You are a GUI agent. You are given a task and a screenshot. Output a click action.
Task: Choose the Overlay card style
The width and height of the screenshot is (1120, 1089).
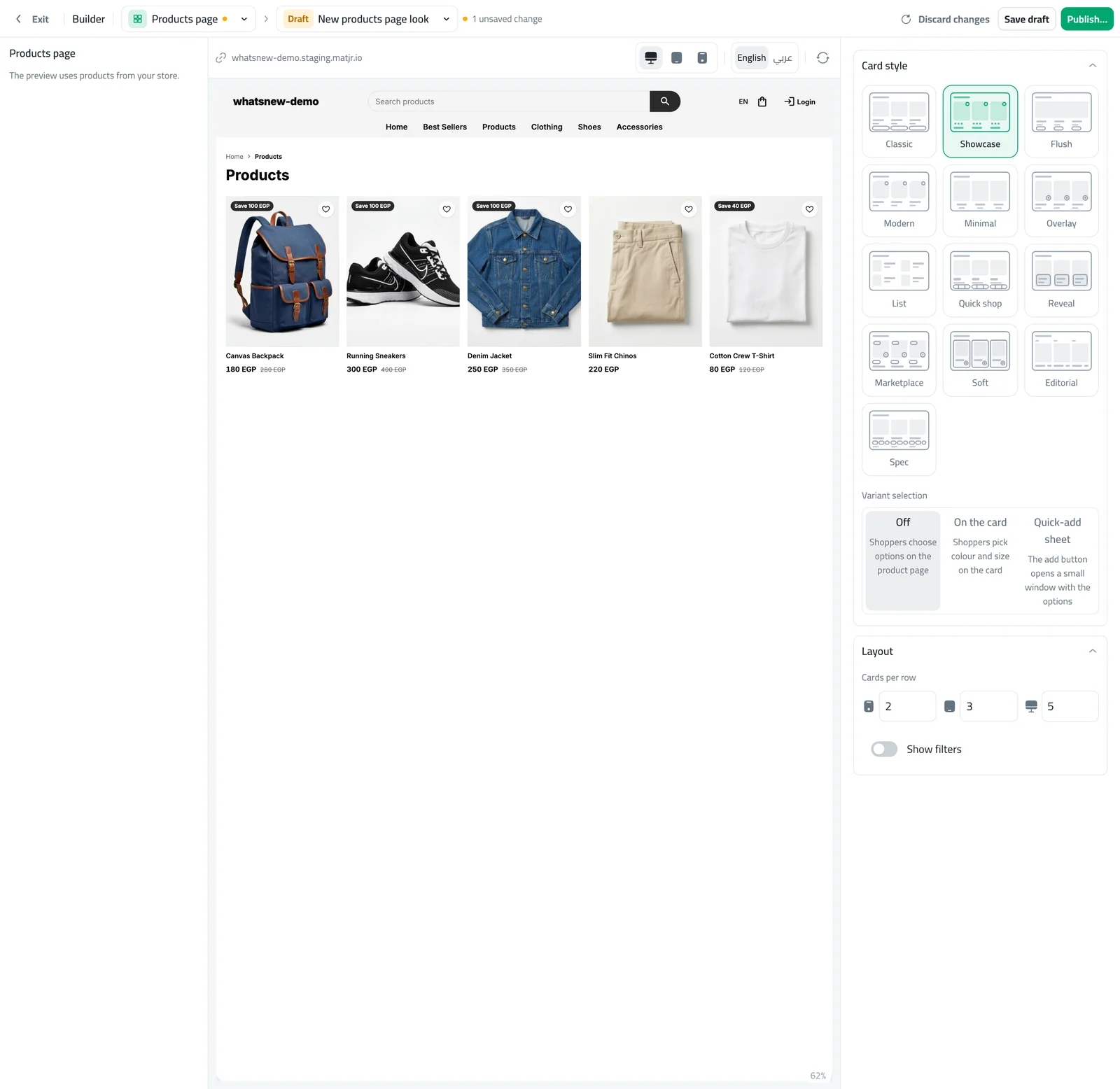point(1061,201)
